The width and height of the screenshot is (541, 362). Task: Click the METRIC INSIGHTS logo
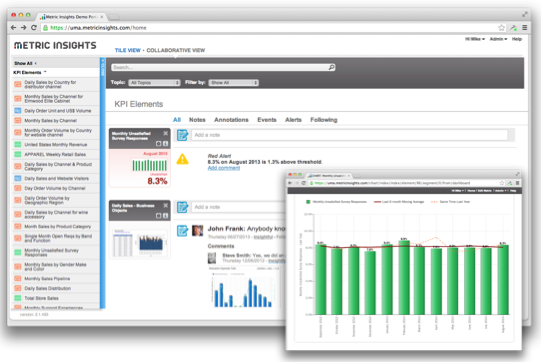(x=55, y=45)
